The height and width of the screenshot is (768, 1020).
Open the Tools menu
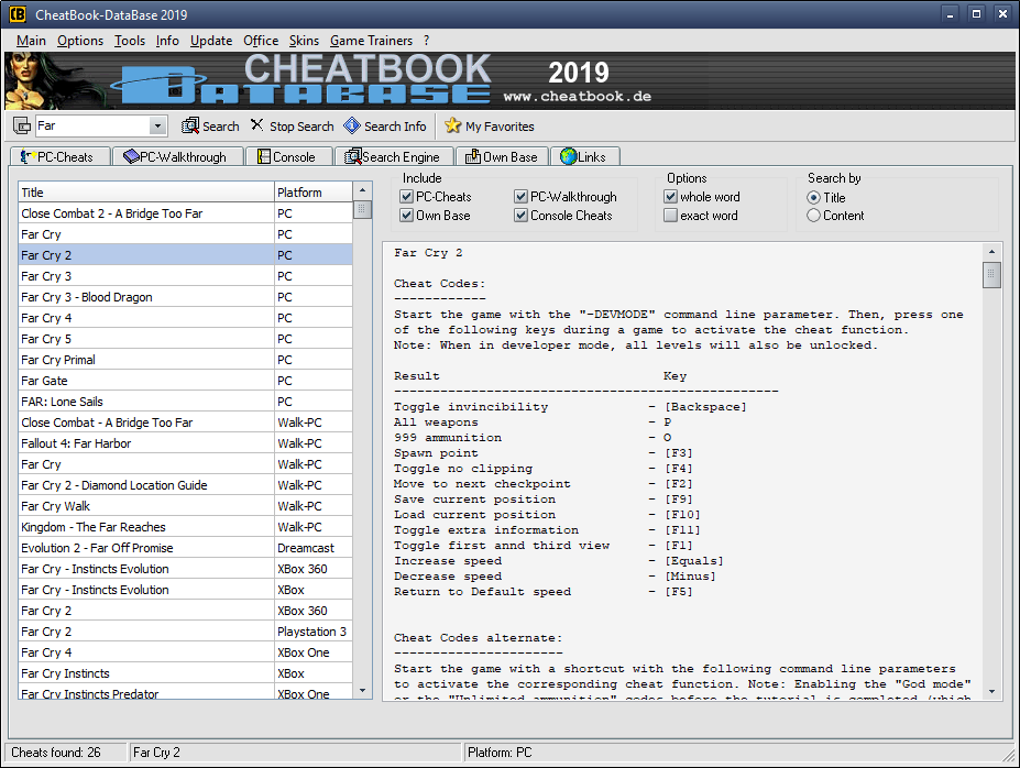tap(129, 40)
